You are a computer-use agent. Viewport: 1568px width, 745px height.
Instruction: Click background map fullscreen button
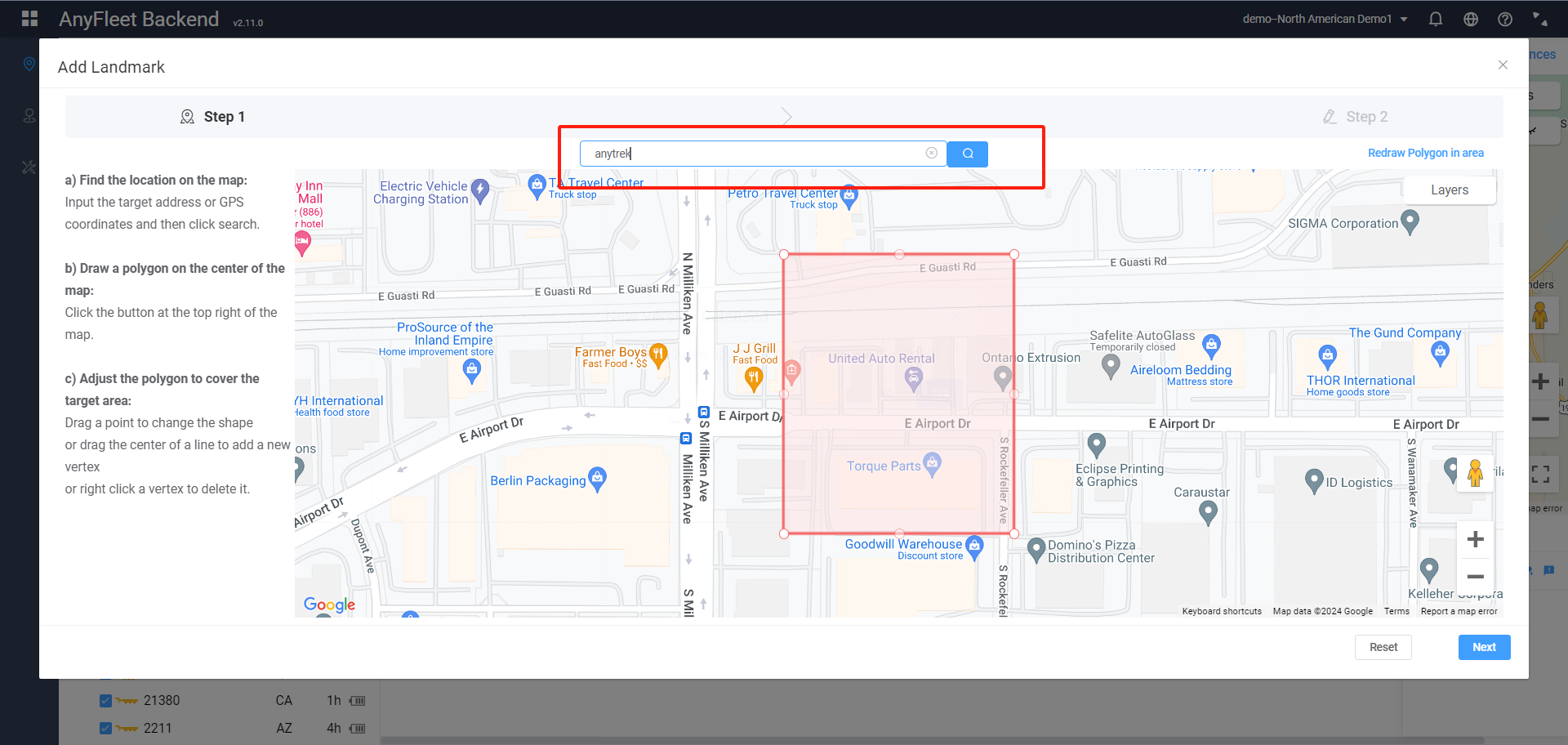pos(1541,474)
